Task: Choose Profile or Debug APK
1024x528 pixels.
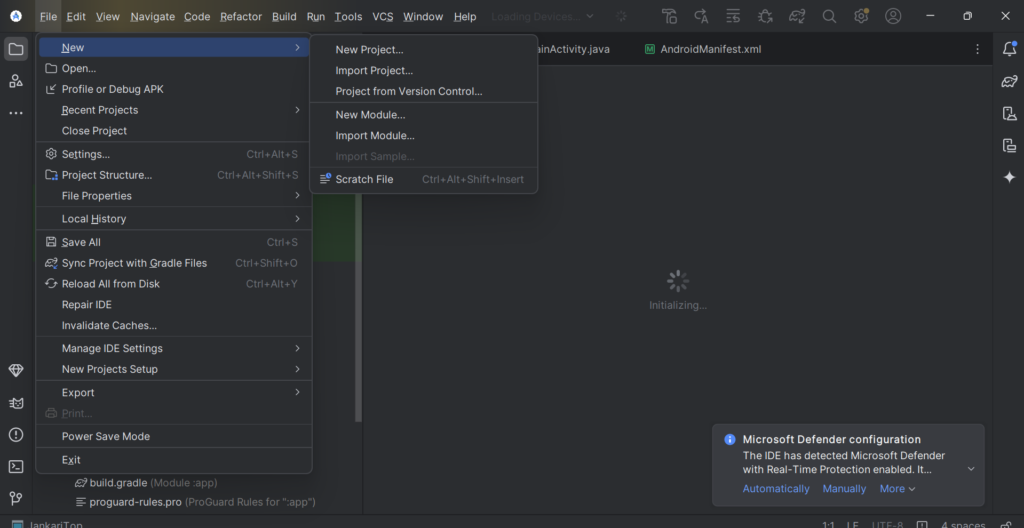Action: click(x=174, y=89)
